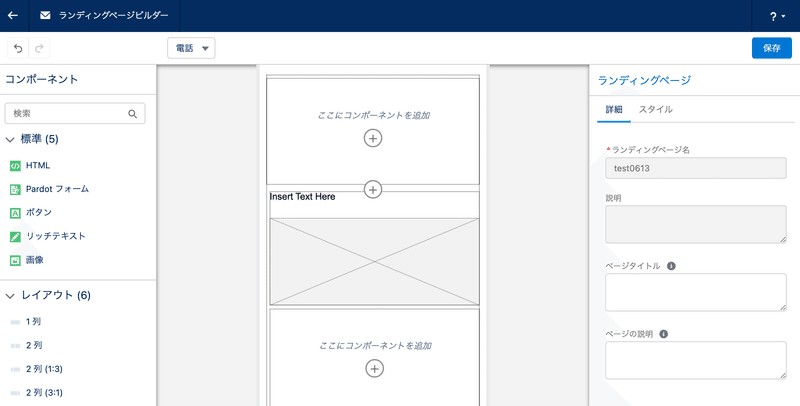This screenshot has width=800, height=406.
Task: Add component using top section plus icon
Action: click(x=373, y=138)
